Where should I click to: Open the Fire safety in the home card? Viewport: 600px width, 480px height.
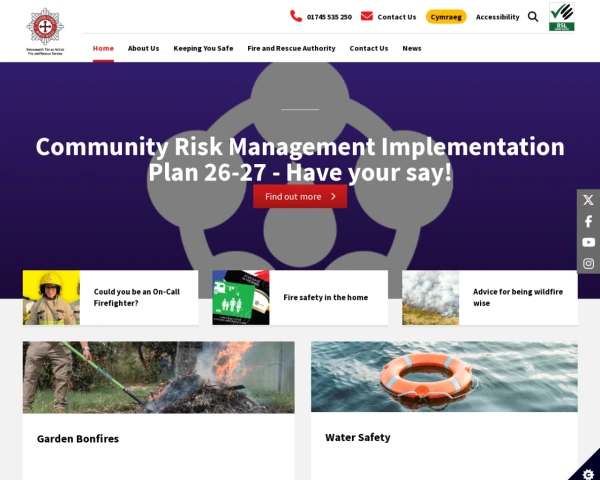300,297
